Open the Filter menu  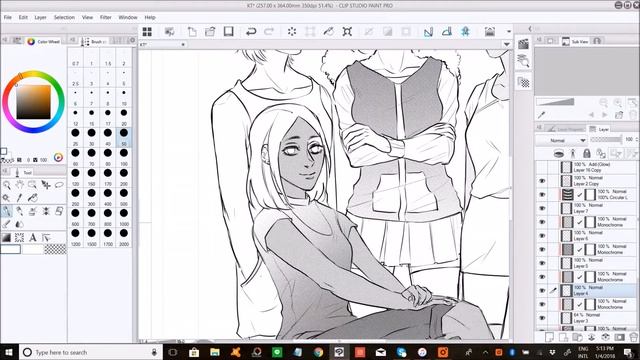pos(106,18)
